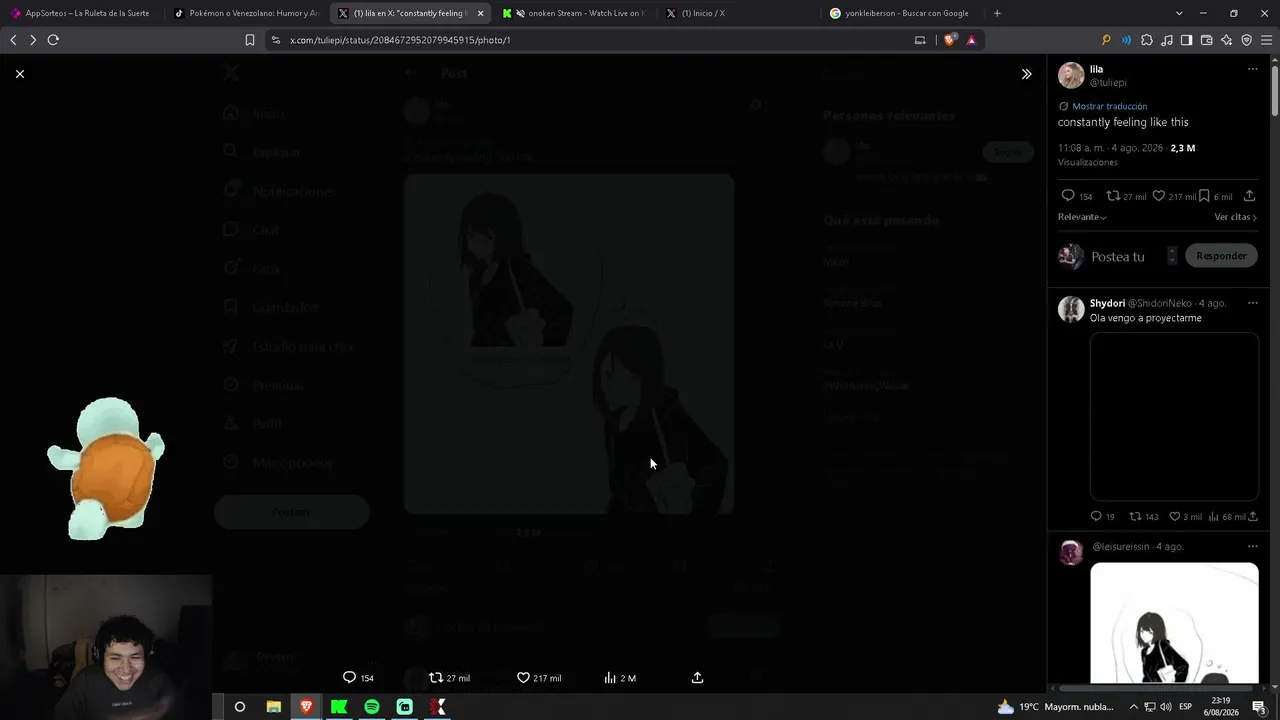The width and height of the screenshot is (1280, 720).
Task: Open Brave Rewards triangle icon
Action: [x=971, y=40]
